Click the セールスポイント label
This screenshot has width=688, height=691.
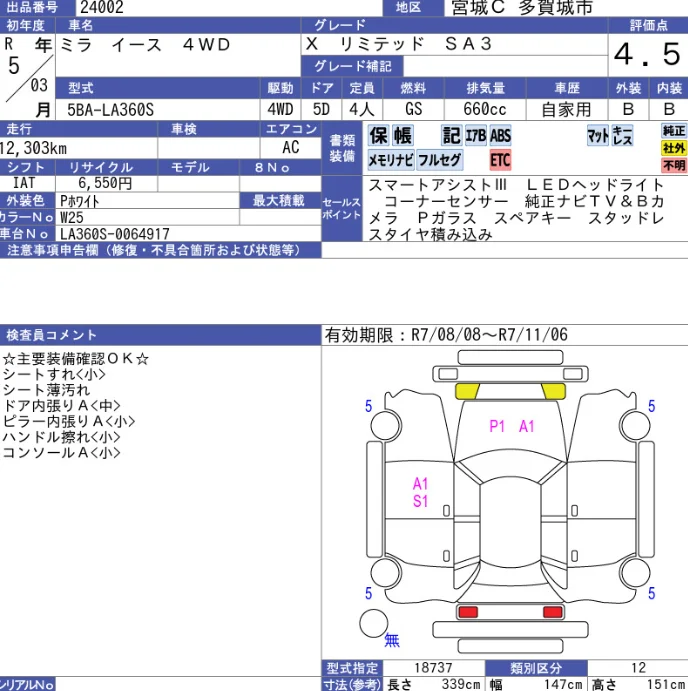pyautogui.click(x=341, y=209)
